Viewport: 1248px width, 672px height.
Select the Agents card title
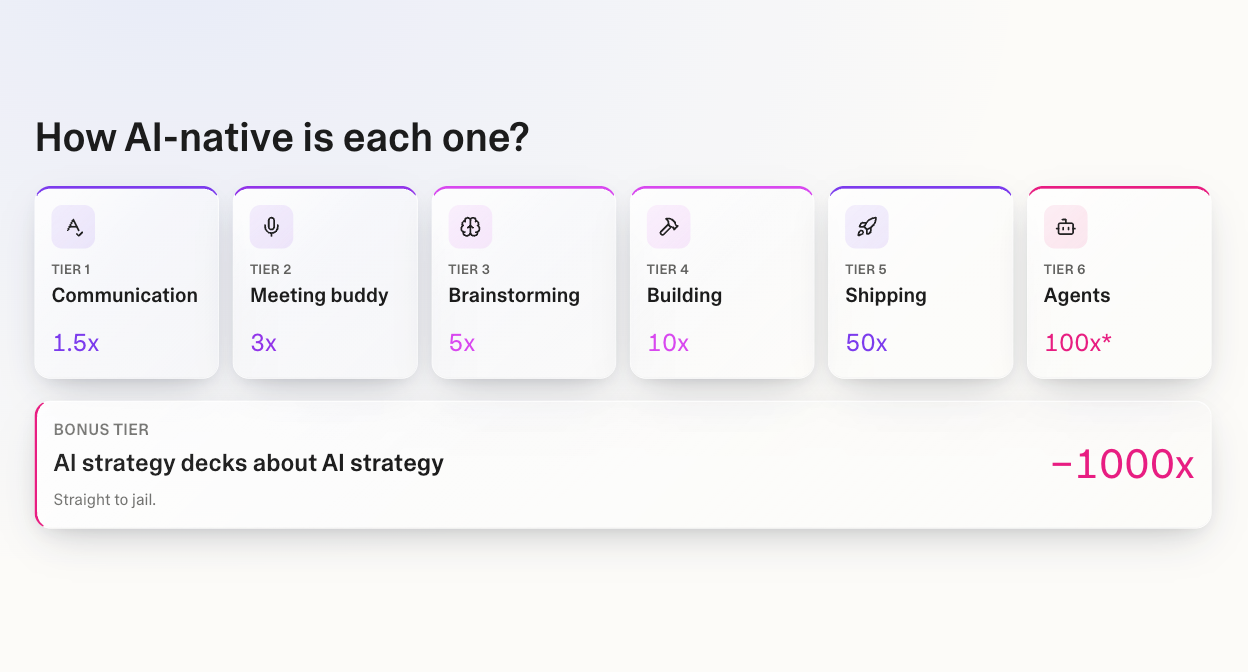coord(1077,296)
